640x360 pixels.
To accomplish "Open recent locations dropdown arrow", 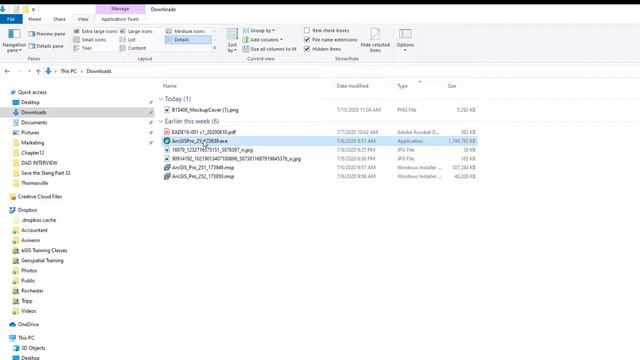I will click(29, 71).
